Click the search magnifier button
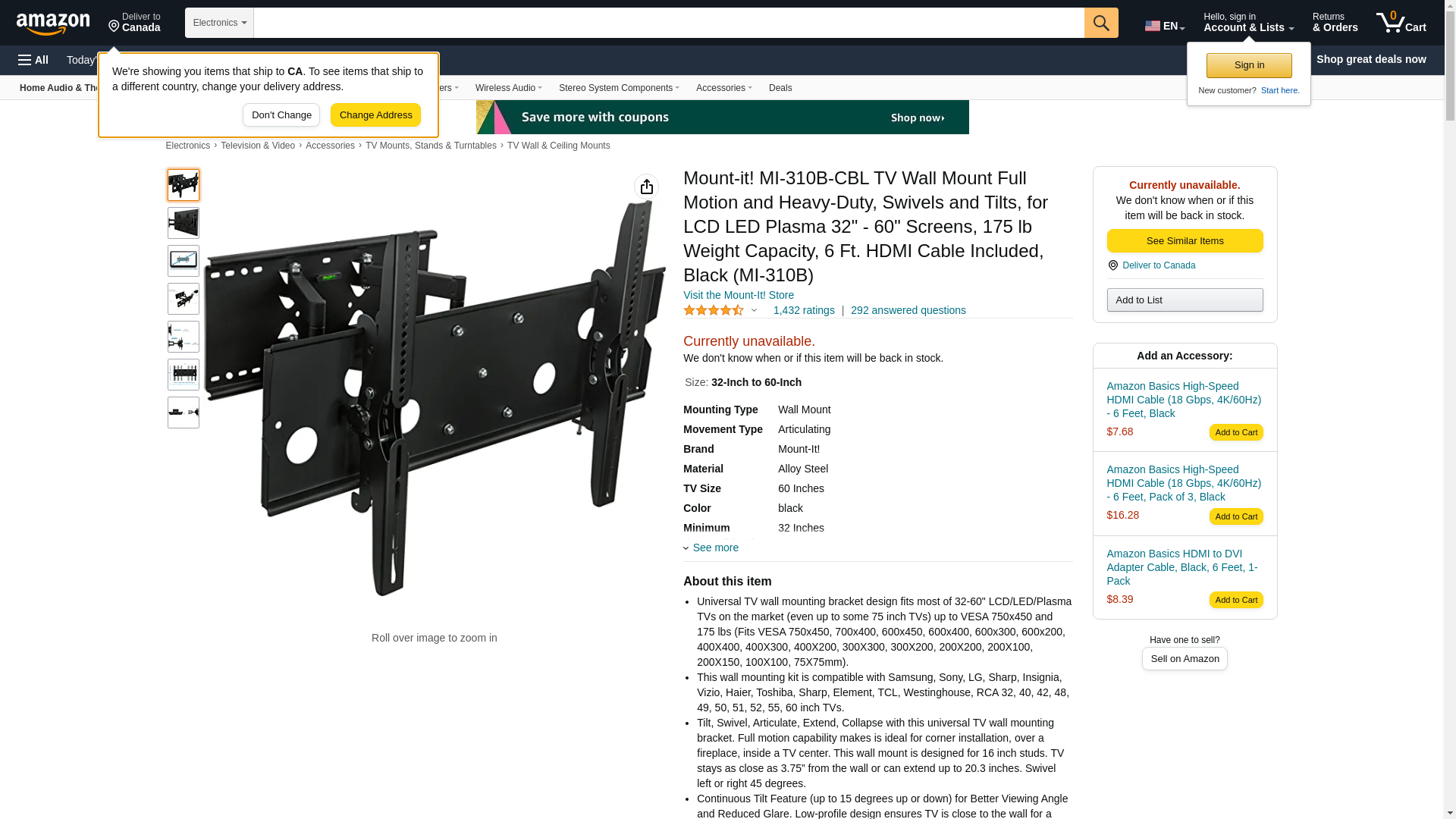Screen dimensions: 1456x819 [1101, 23]
